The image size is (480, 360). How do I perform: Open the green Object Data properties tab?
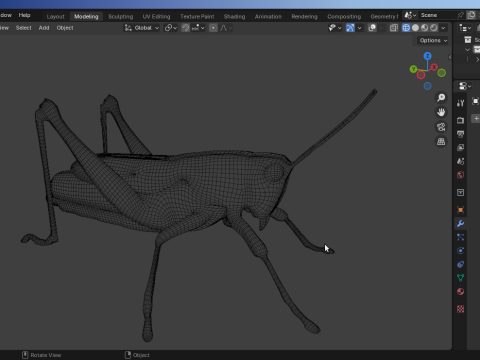461,278
